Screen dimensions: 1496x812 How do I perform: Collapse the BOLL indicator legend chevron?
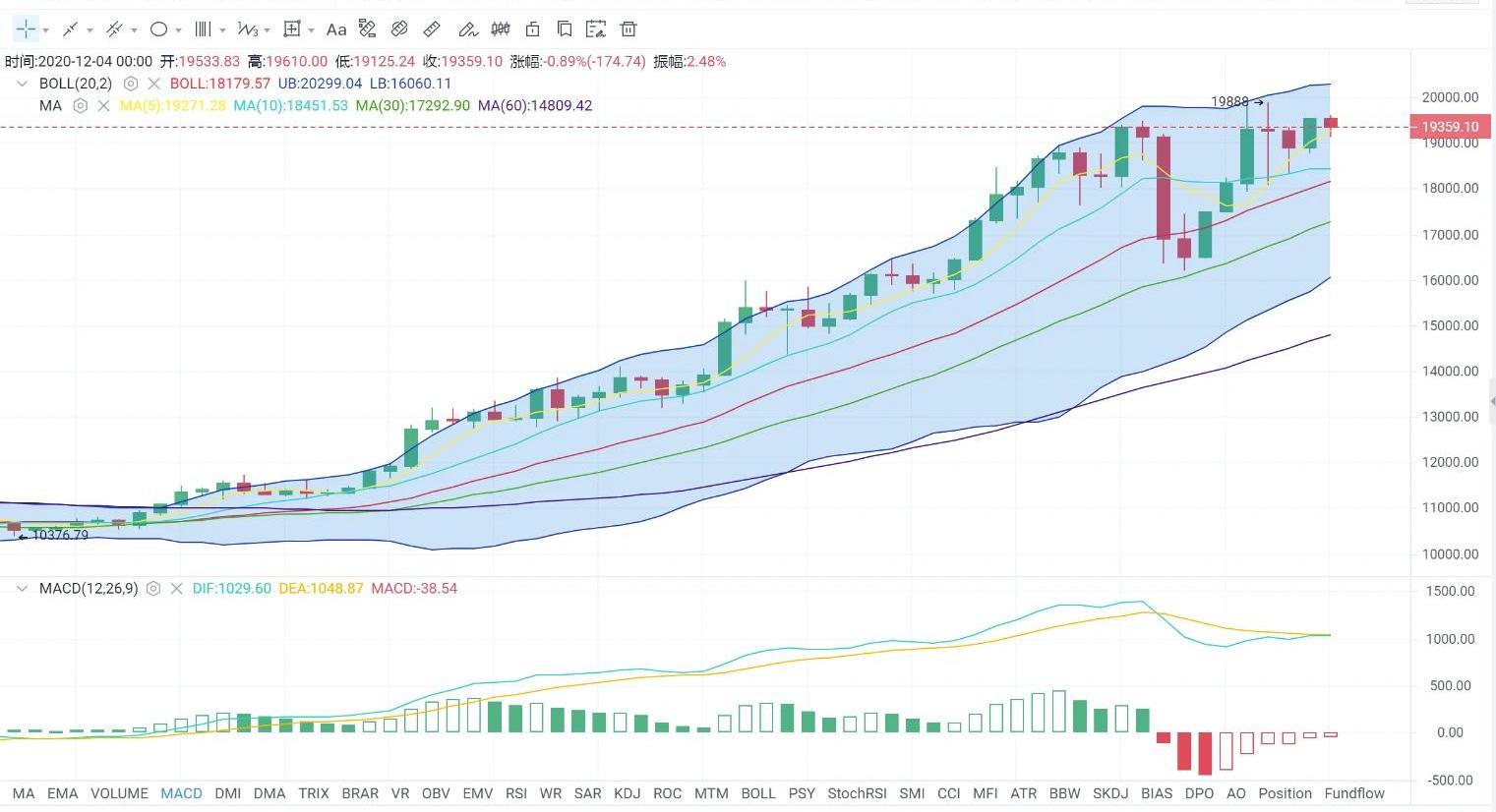point(22,85)
